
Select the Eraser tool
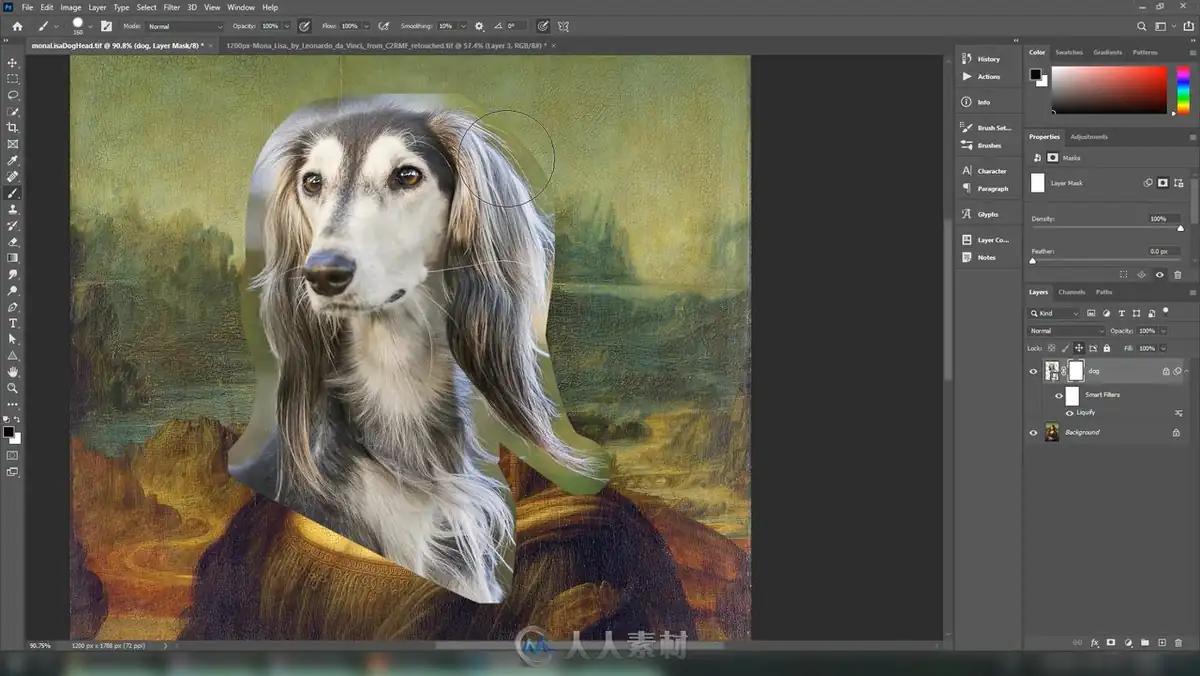tap(13, 242)
